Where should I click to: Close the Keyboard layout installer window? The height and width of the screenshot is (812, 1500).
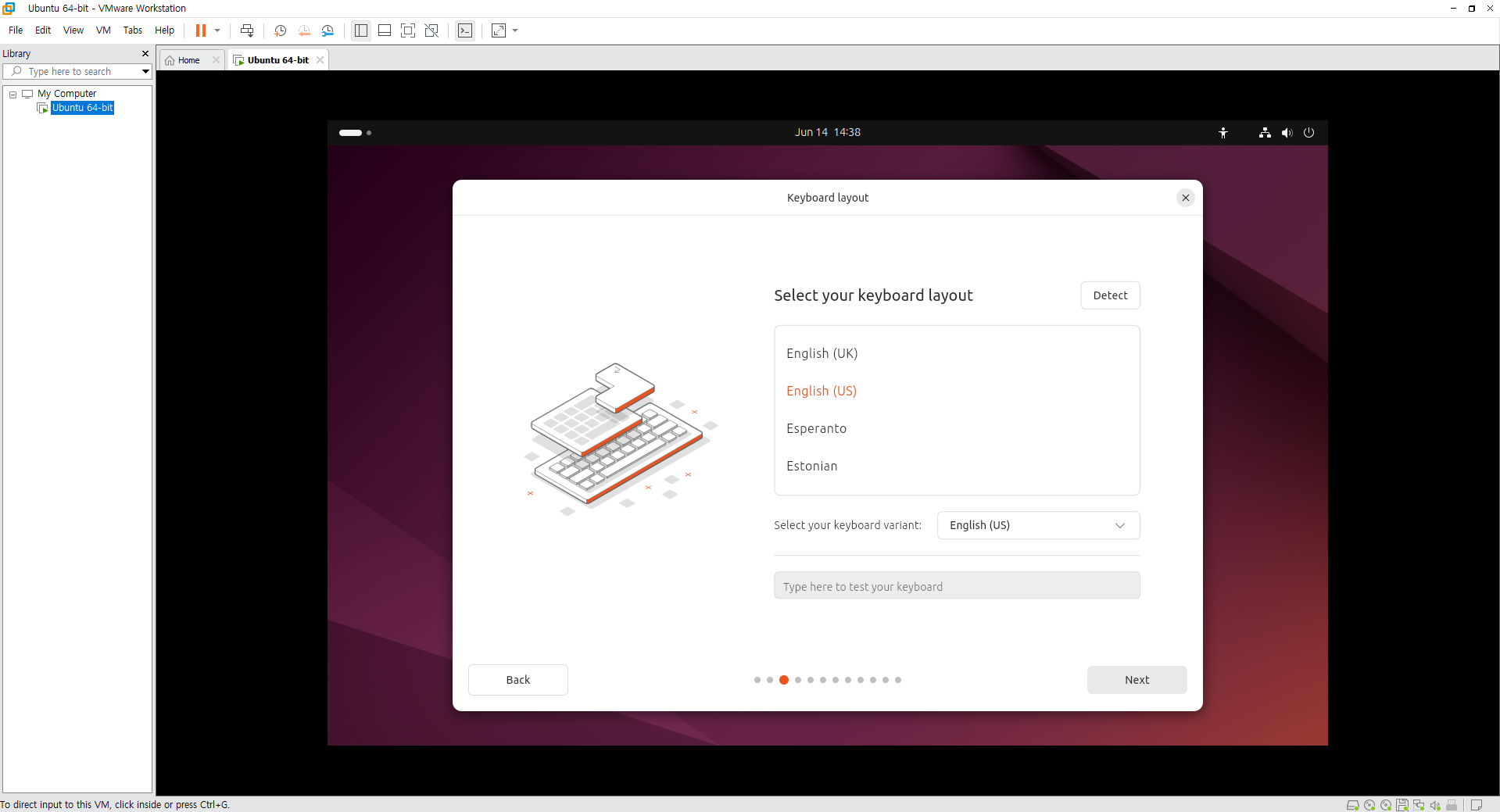click(x=1186, y=198)
